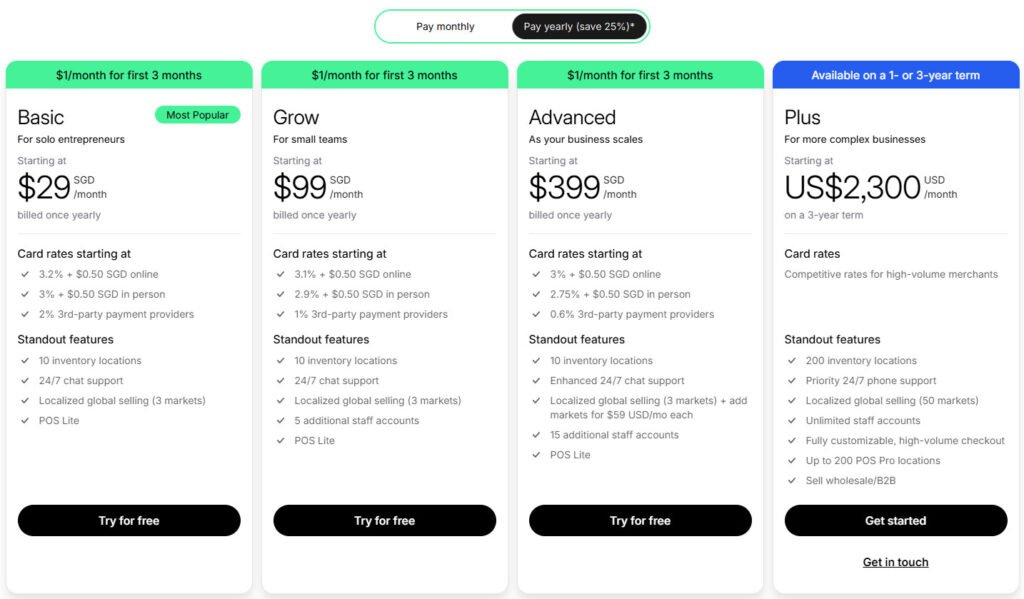Click checkmark beside 3.2% + $0.50 SGD online

(25, 274)
